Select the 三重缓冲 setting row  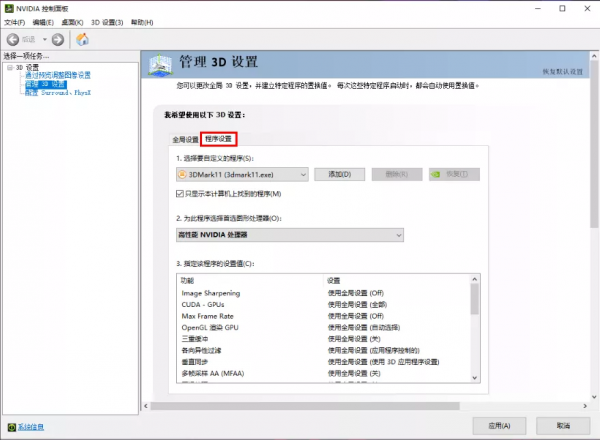(323, 339)
